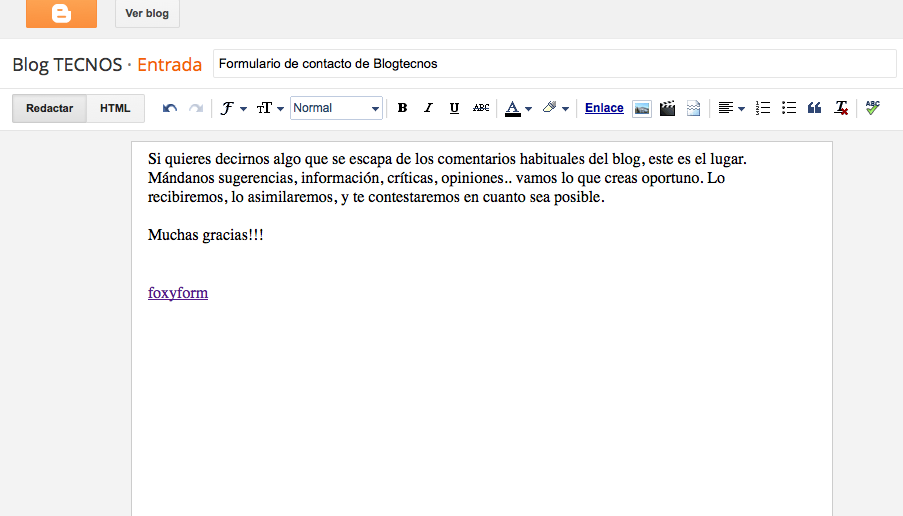Toggle the numbered list
The image size is (903, 516).
763,108
